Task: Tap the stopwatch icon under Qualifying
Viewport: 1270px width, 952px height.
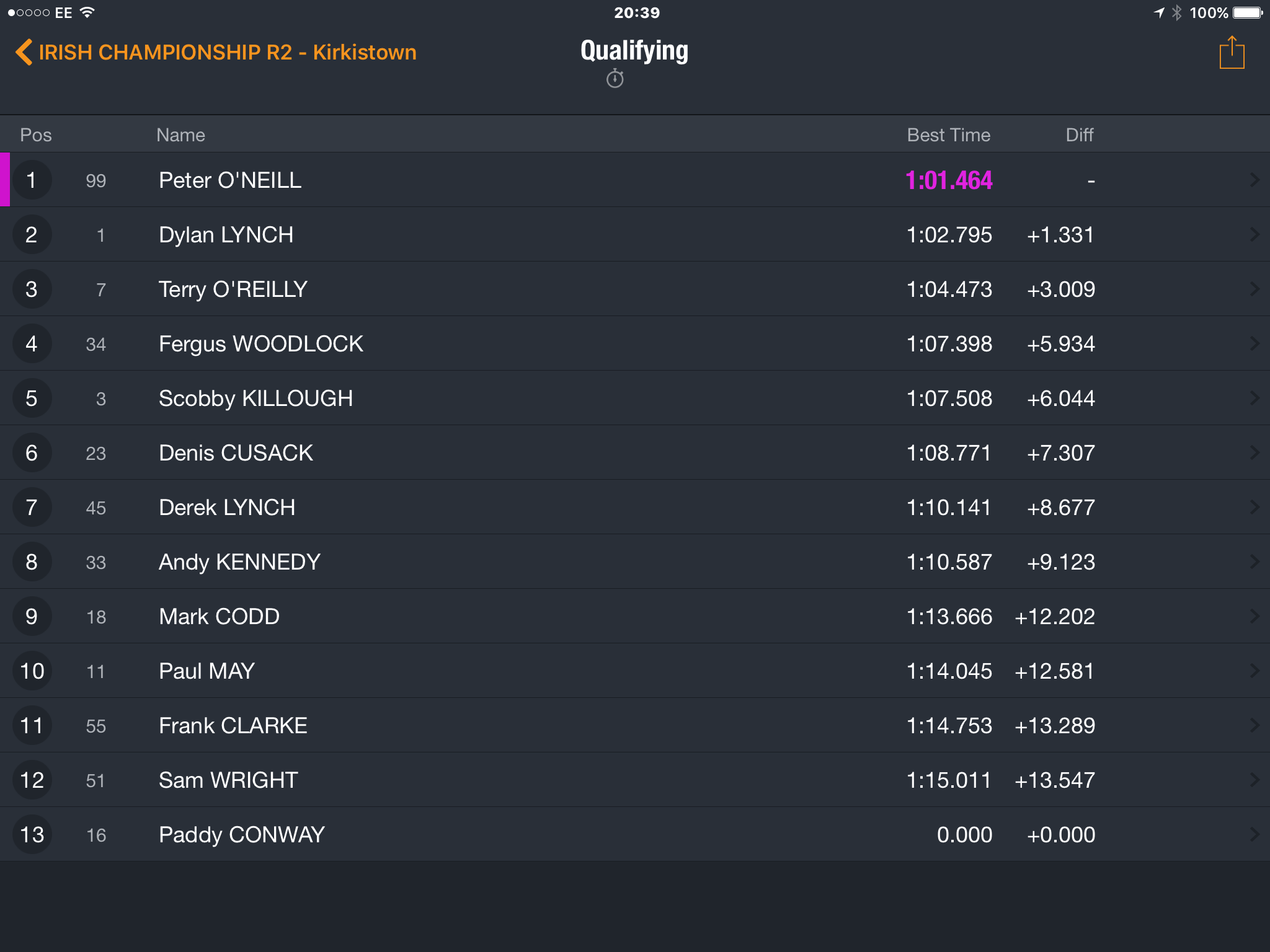Action: (x=615, y=79)
